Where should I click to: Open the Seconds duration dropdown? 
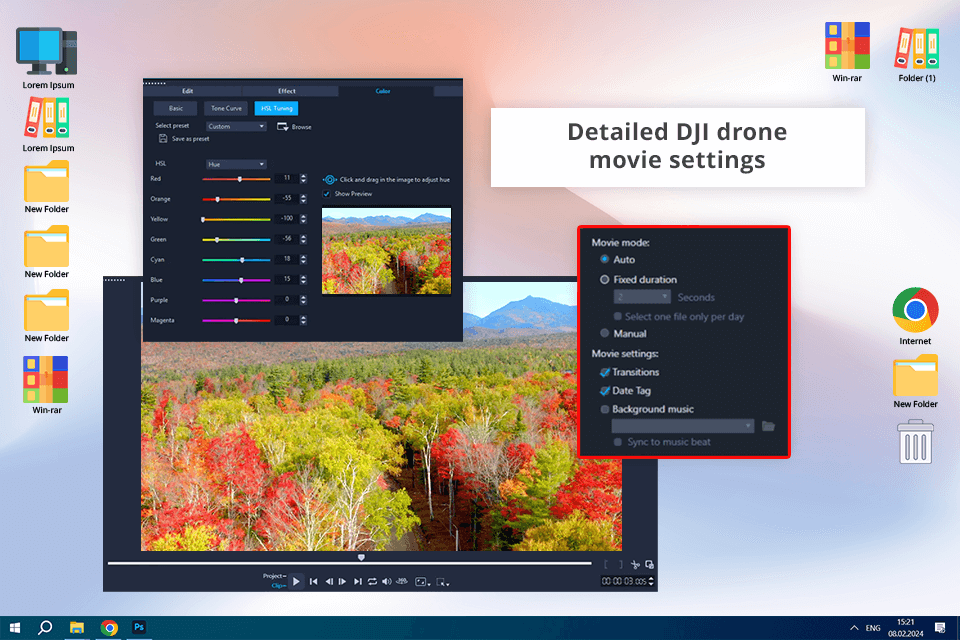pyautogui.click(x=642, y=297)
